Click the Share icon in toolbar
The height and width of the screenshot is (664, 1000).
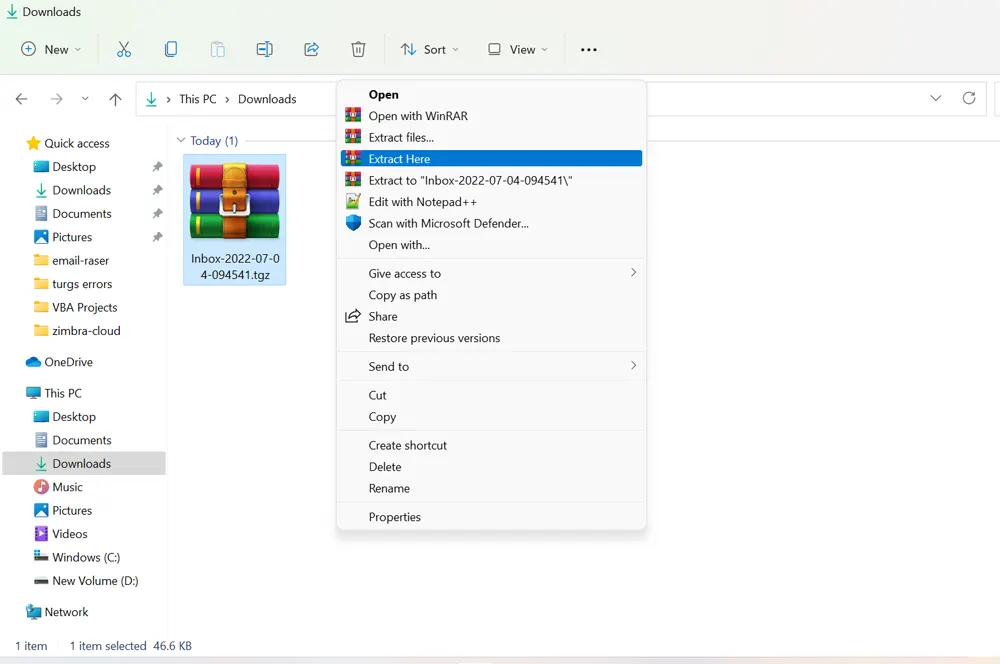(x=311, y=49)
